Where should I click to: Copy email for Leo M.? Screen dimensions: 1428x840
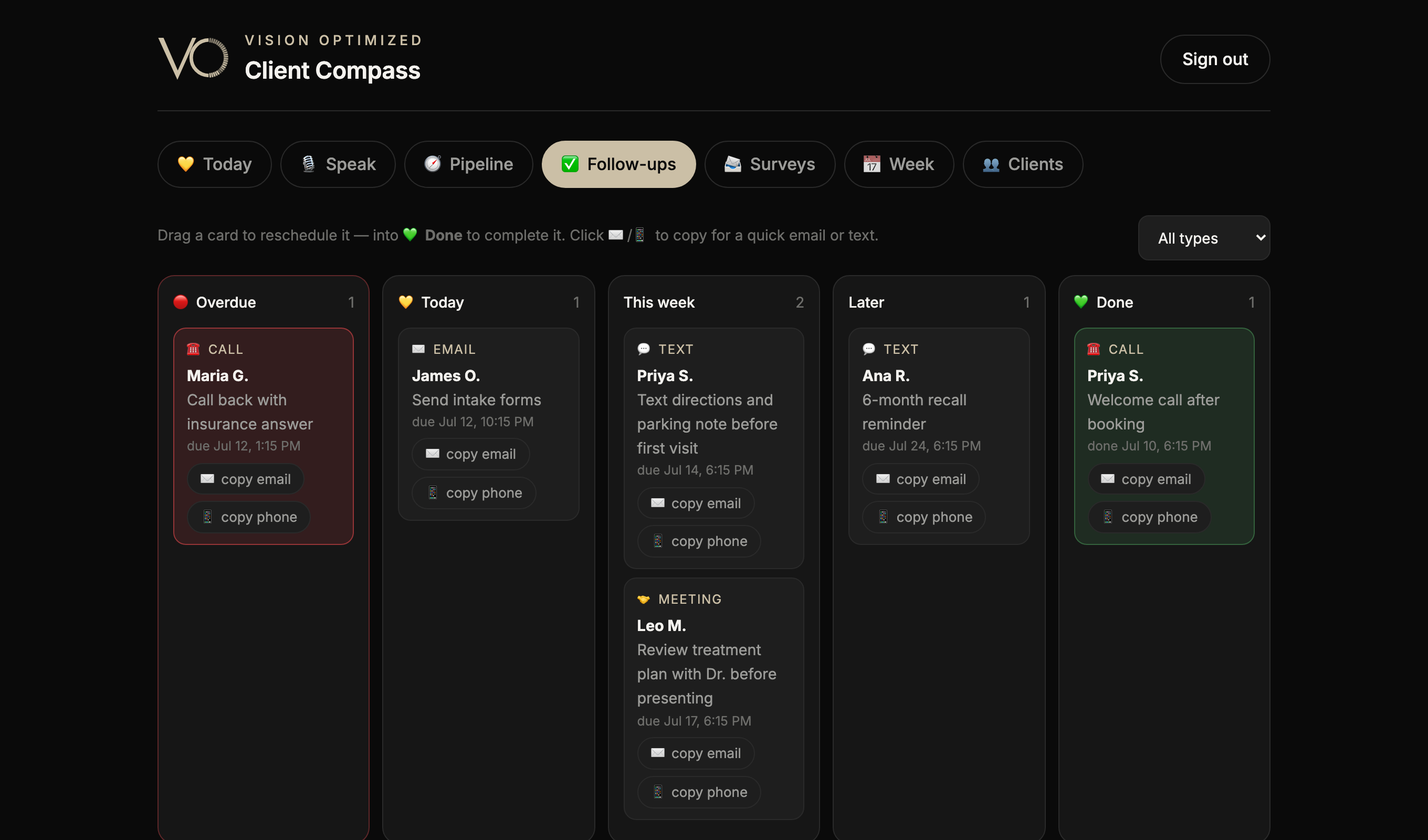(x=695, y=753)
